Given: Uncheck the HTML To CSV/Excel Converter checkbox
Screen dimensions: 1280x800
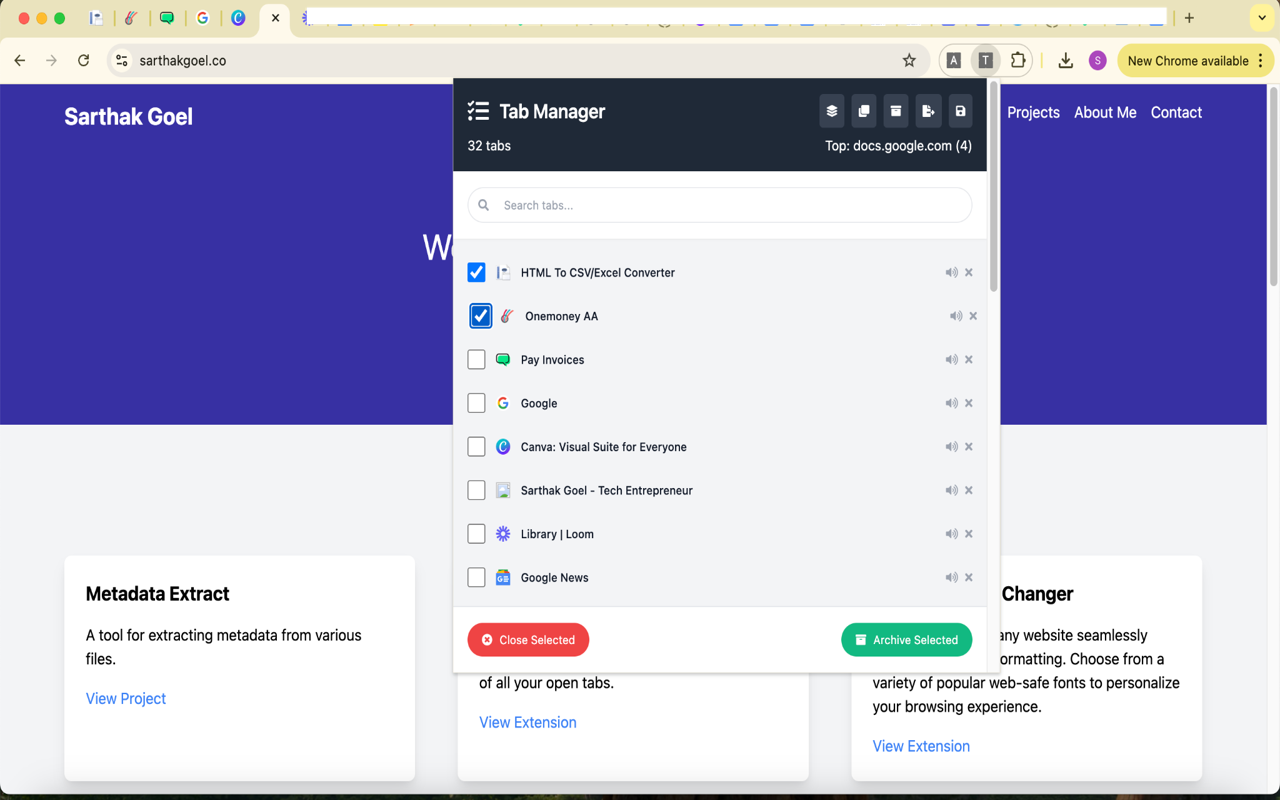Looking at the screenshot, I should click(x=476, y=272).
